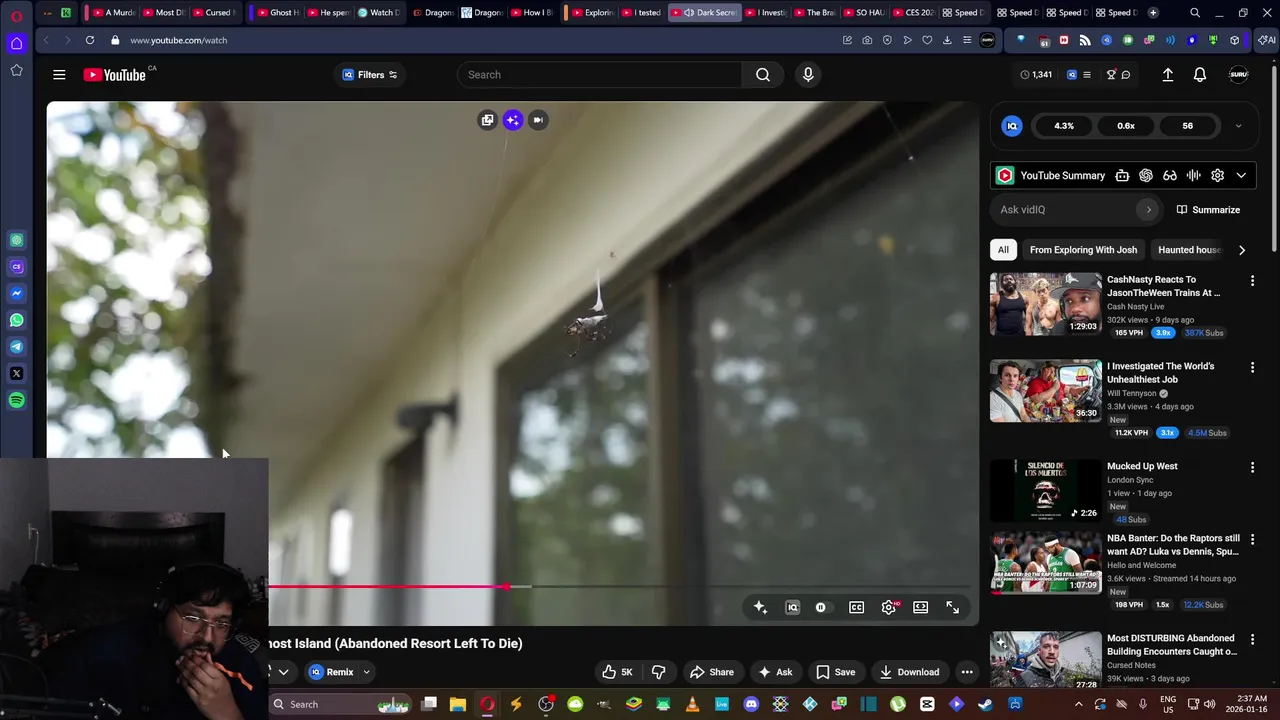Open Steam from the Windows taskbar
Image resolution: width=1280 pixels, height=720 pixels.
click(986, 704)
